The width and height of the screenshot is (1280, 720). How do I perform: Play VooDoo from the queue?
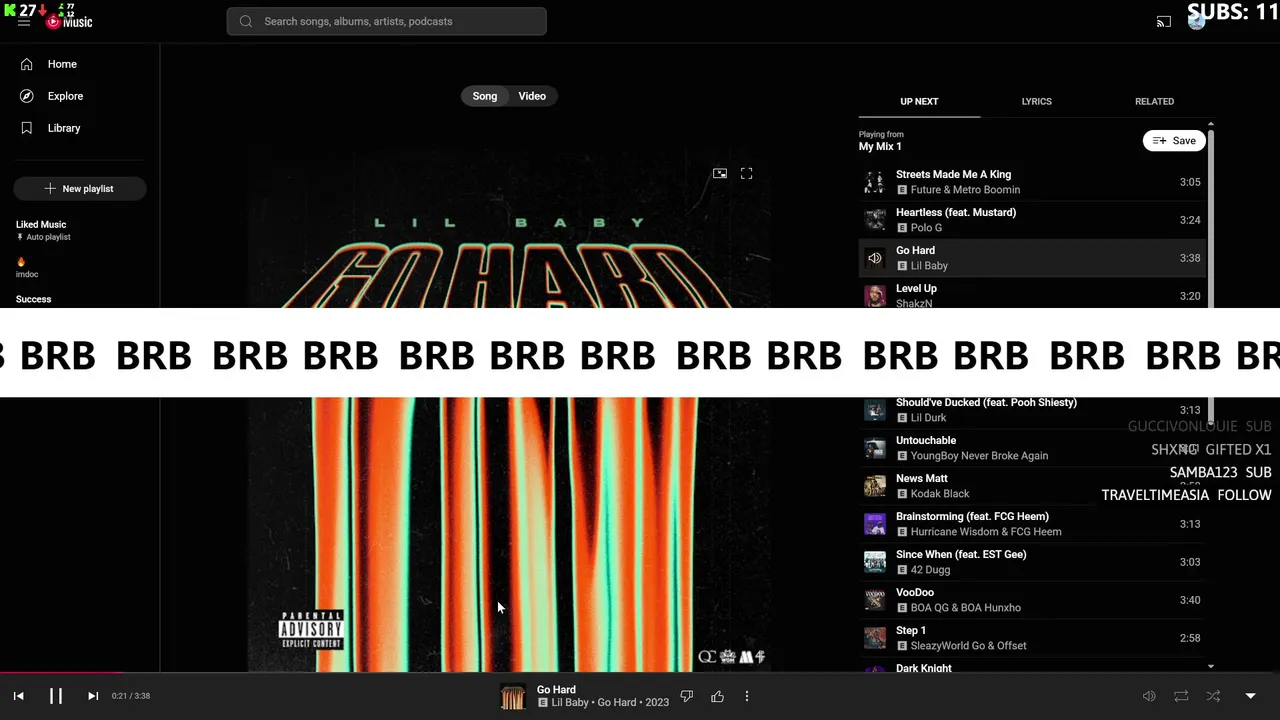click(1030, 600)
